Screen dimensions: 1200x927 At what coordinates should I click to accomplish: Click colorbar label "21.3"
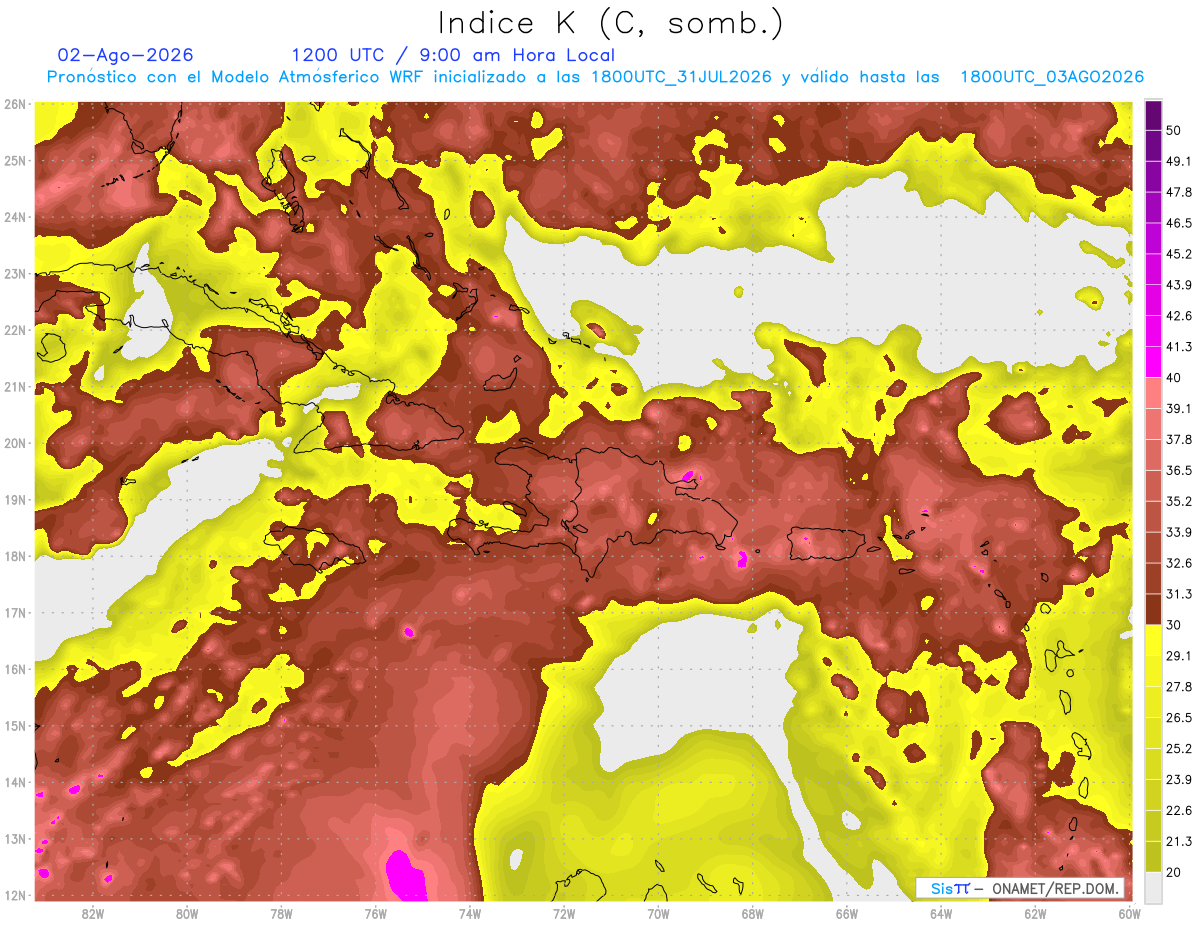1178,841
